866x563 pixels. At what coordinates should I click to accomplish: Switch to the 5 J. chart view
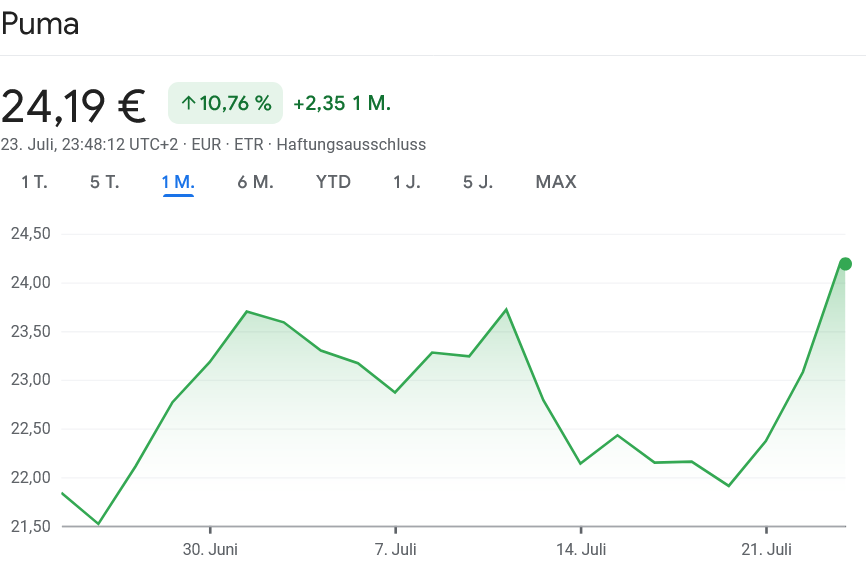[477, 182]
